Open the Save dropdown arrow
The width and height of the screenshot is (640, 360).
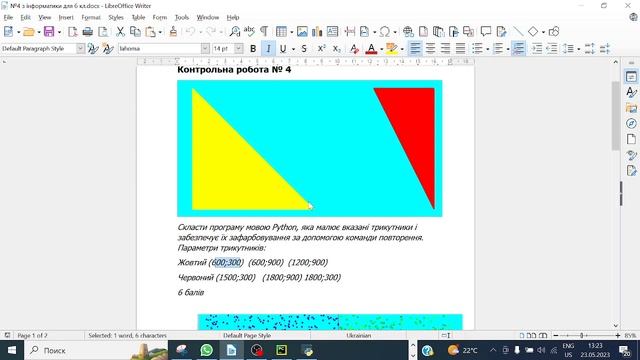(59, 32)
